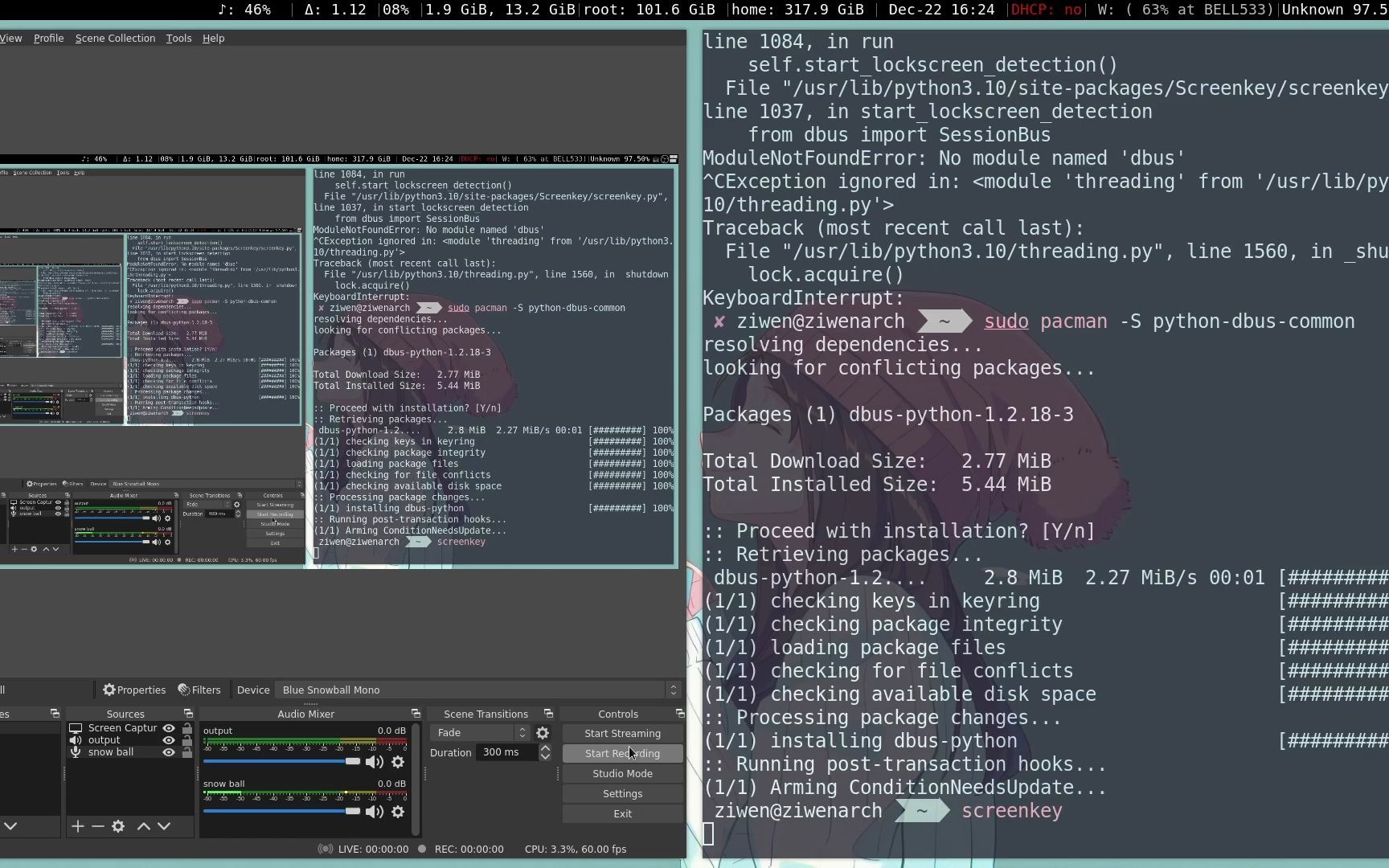Open the Scene Collection menu
This screenshot has width=1389, height=868.
pos(115,38)
